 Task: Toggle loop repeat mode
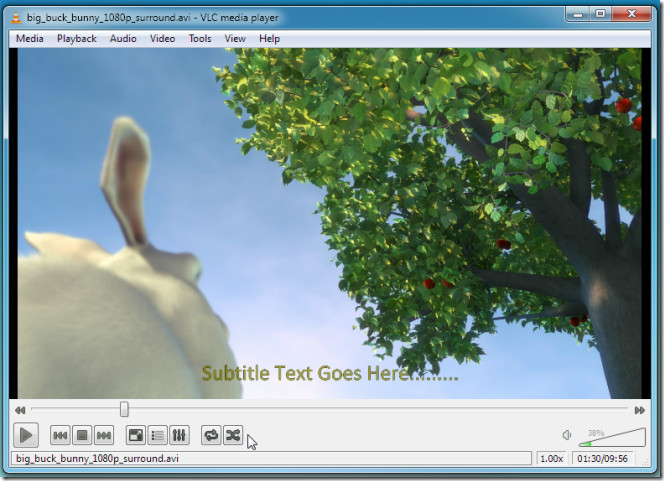point(211,435)
